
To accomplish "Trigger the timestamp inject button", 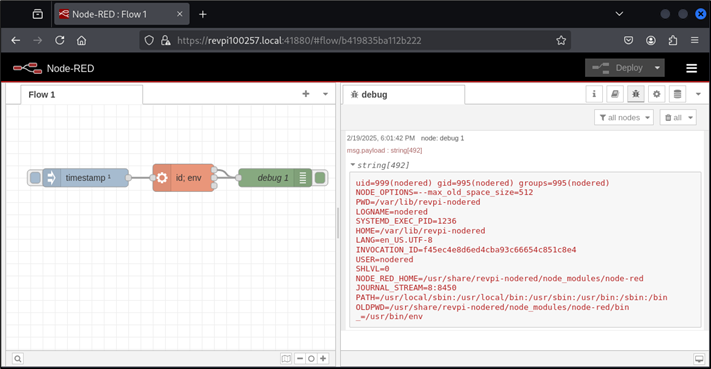I will point(35,178).
